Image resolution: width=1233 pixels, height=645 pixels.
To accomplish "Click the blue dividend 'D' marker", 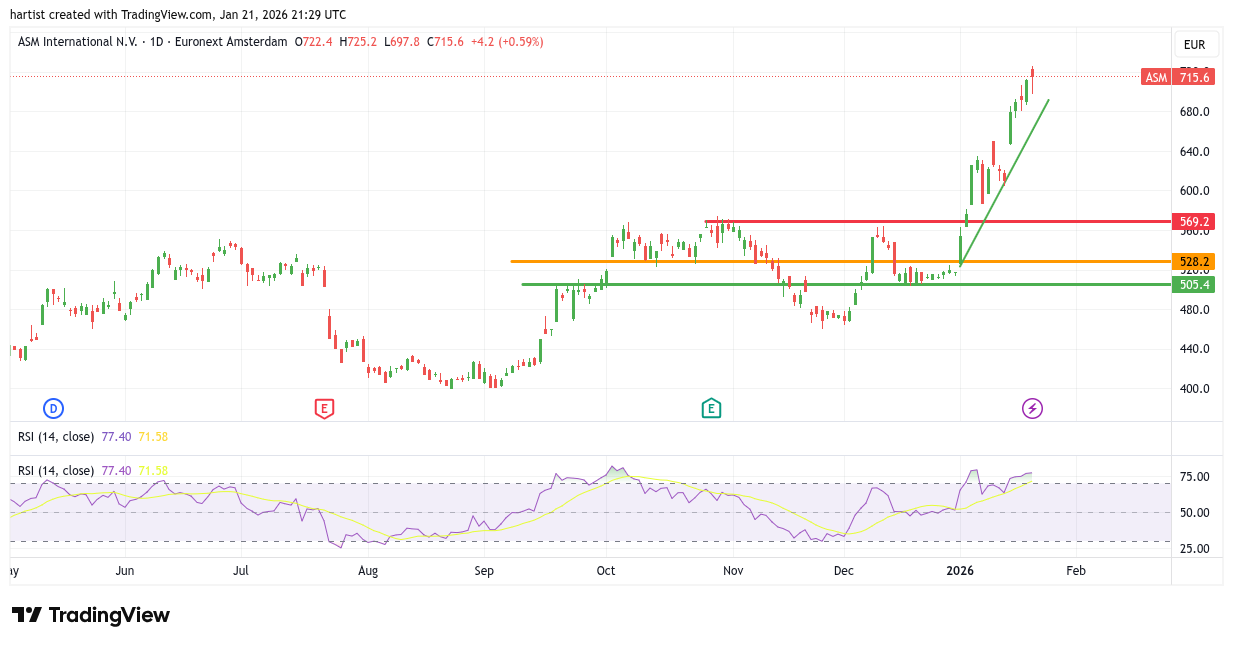I will (53, 408).
